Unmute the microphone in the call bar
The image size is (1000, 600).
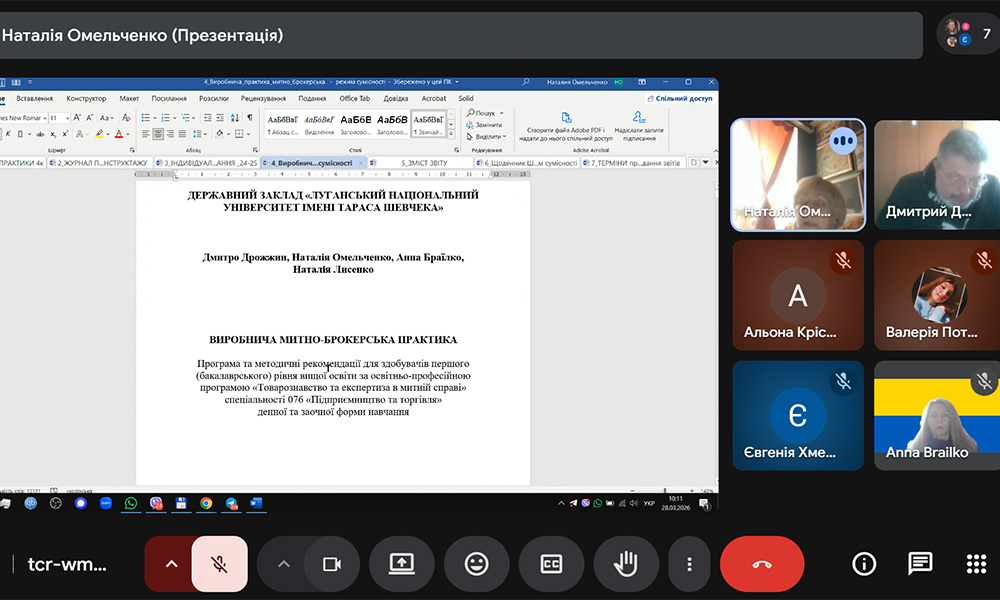tap(219, 564)
